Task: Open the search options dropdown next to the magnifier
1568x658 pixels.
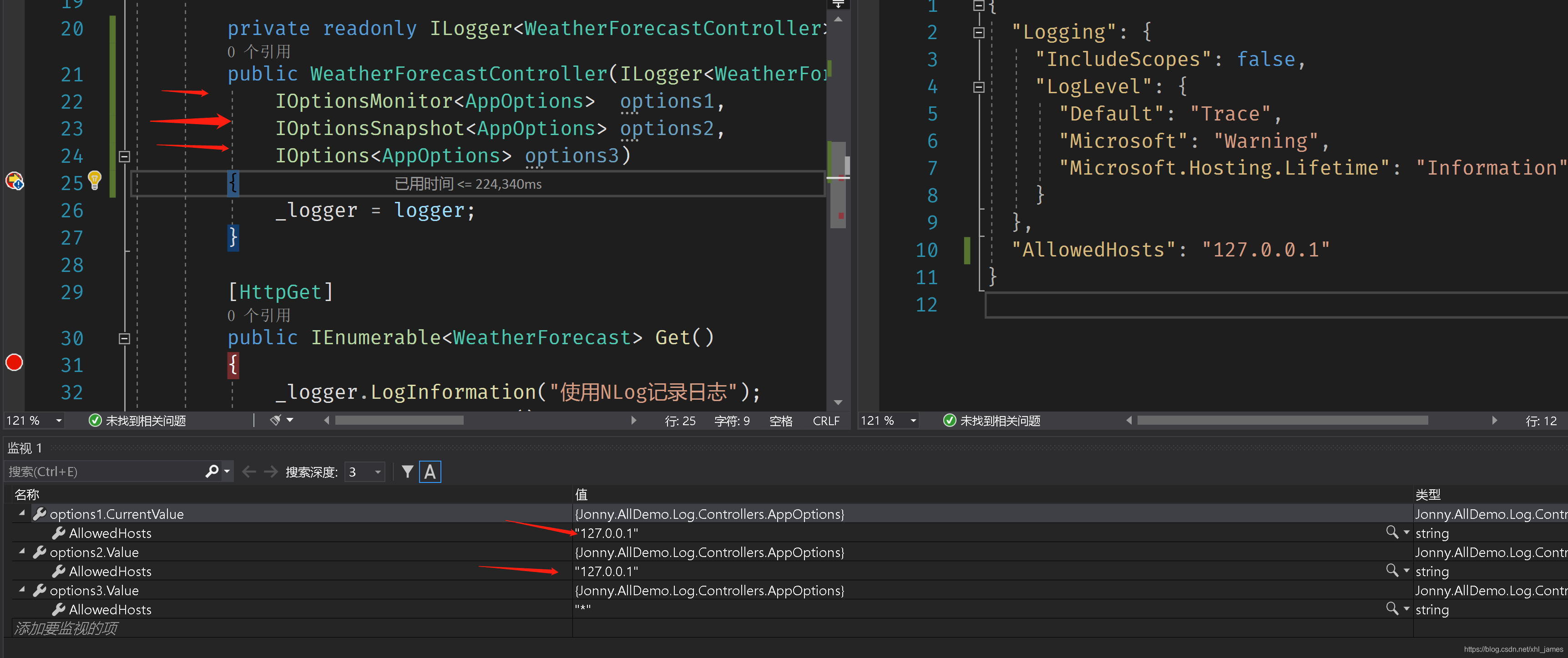Action: pos(227,471)
